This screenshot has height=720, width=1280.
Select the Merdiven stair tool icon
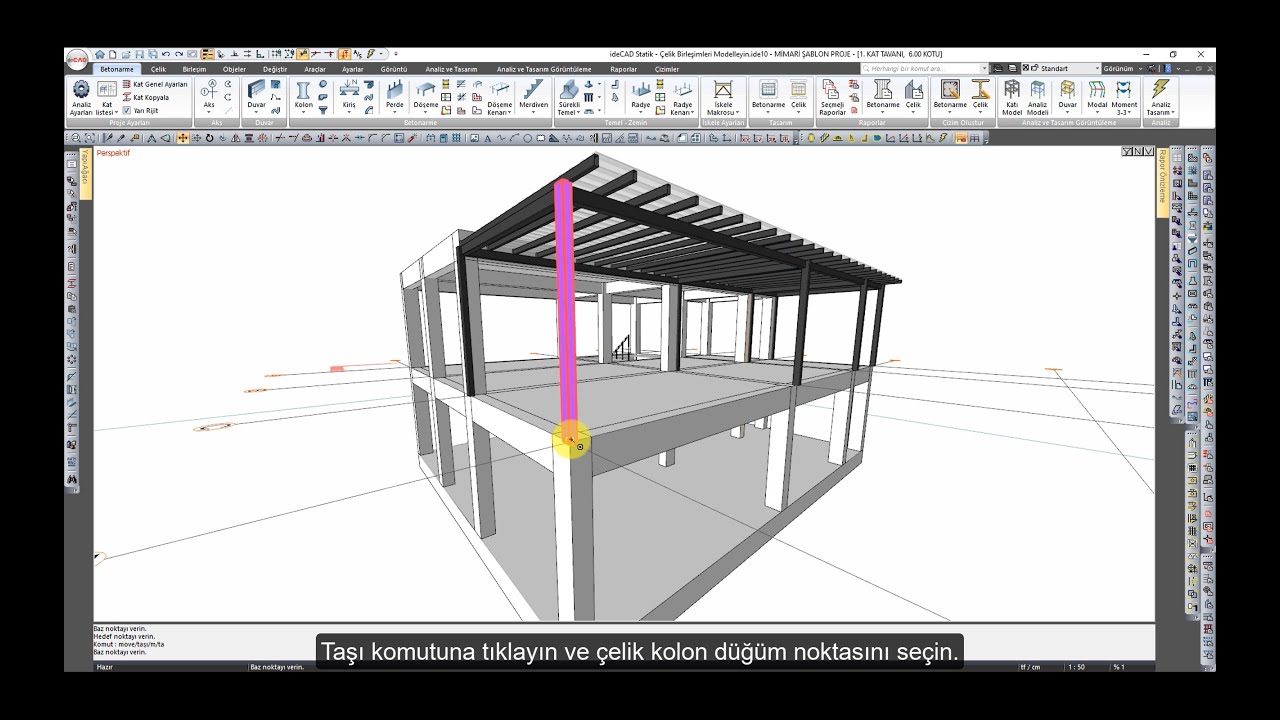pos(533,90)
